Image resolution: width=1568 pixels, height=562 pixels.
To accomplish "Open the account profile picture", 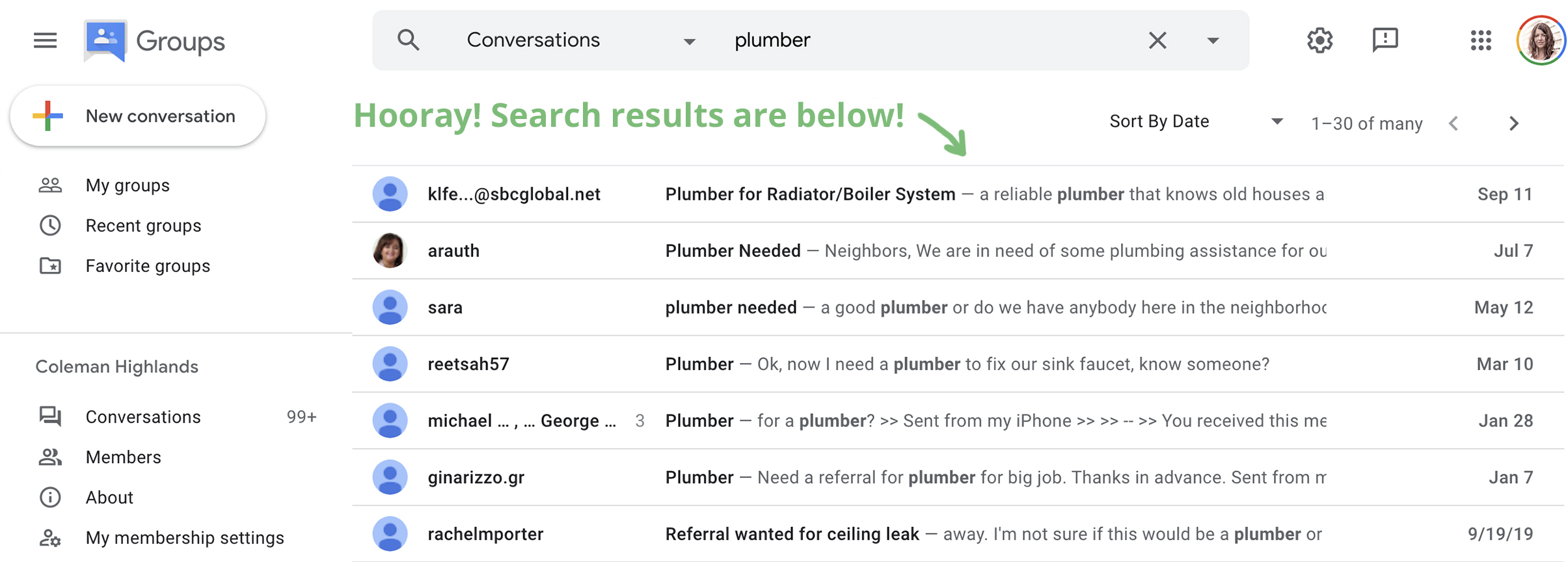I will [1540, 40].
